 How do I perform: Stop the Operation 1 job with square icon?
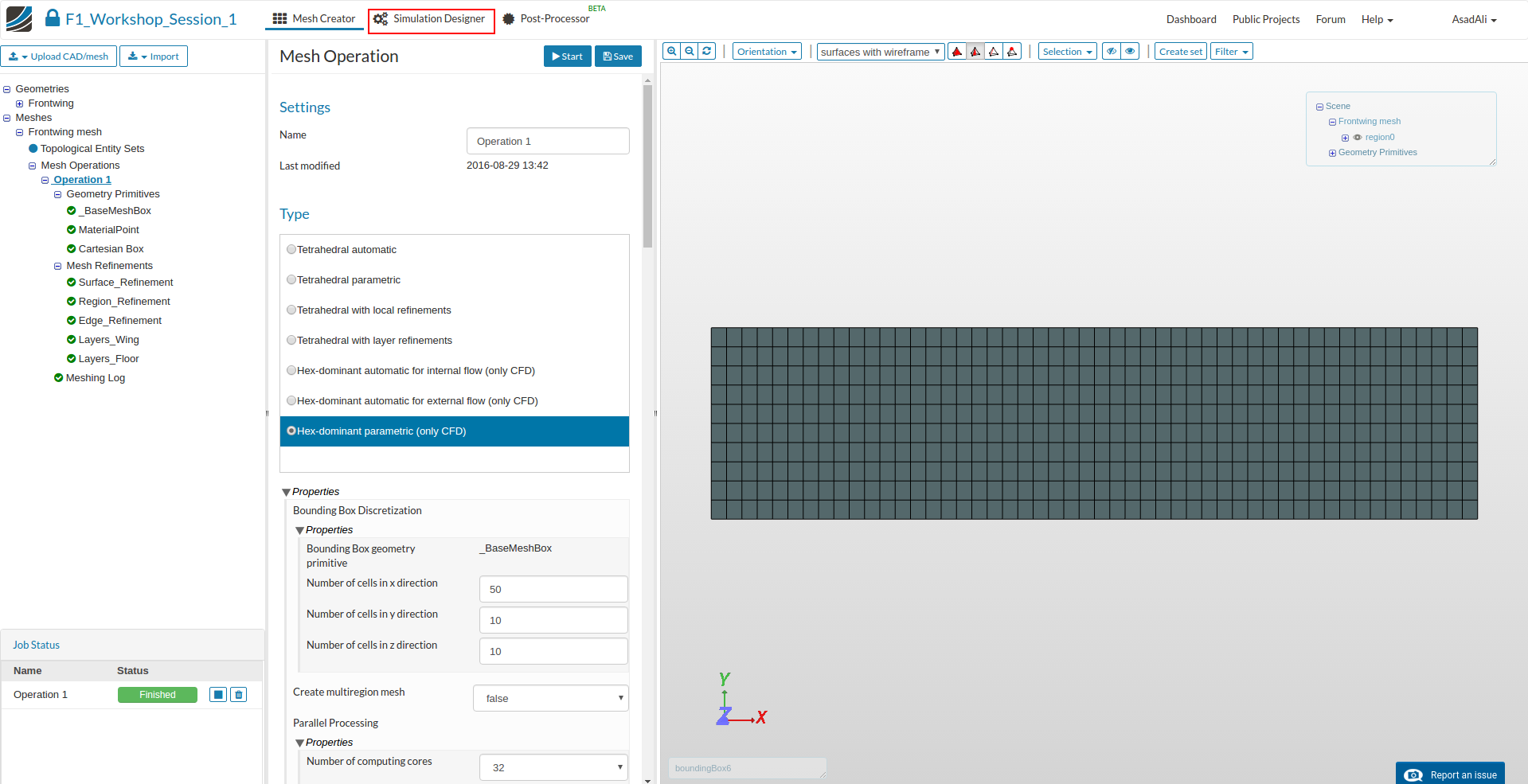[x=218, y=695]
